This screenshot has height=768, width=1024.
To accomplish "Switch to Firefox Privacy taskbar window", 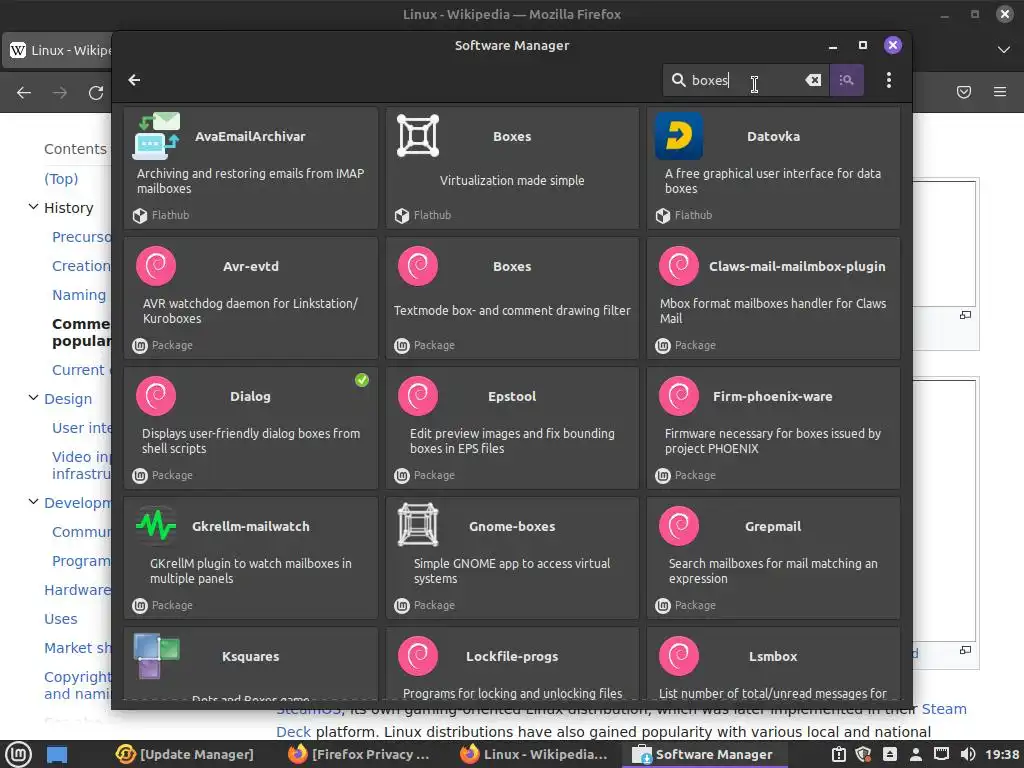I will click(359, 754).
